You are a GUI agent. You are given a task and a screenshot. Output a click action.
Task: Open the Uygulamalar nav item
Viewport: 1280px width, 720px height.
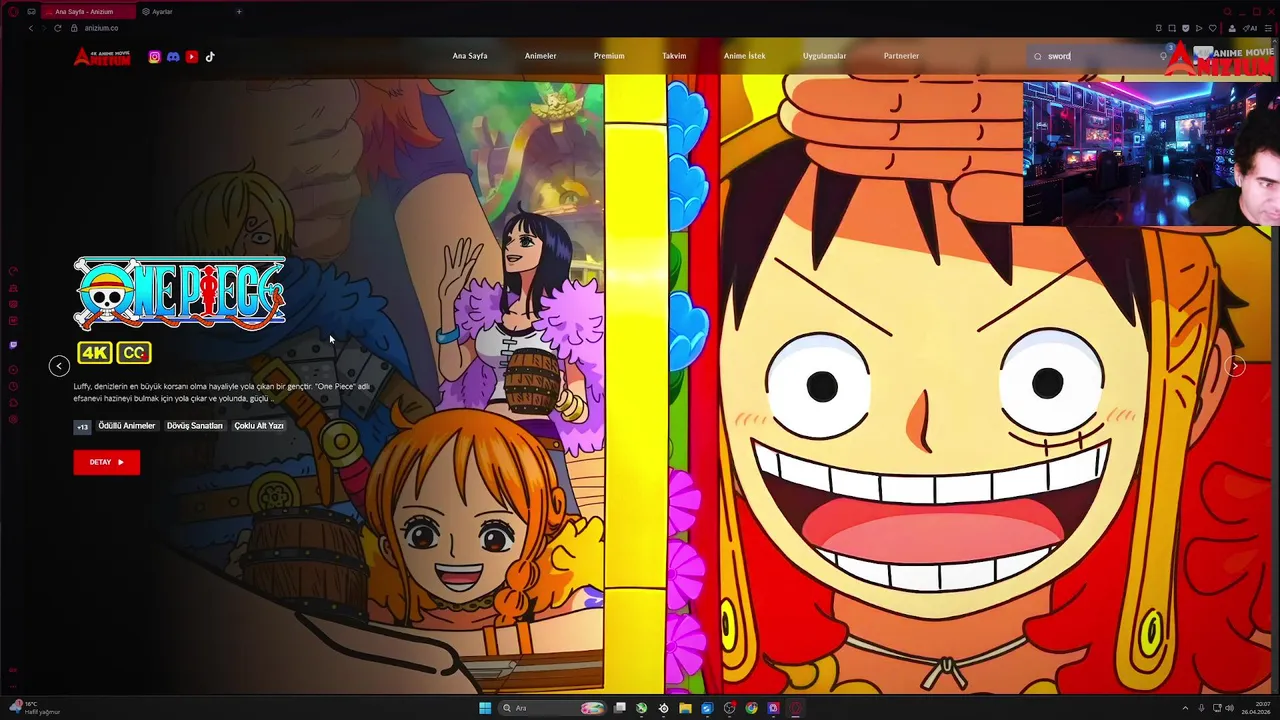click(825, 56)
